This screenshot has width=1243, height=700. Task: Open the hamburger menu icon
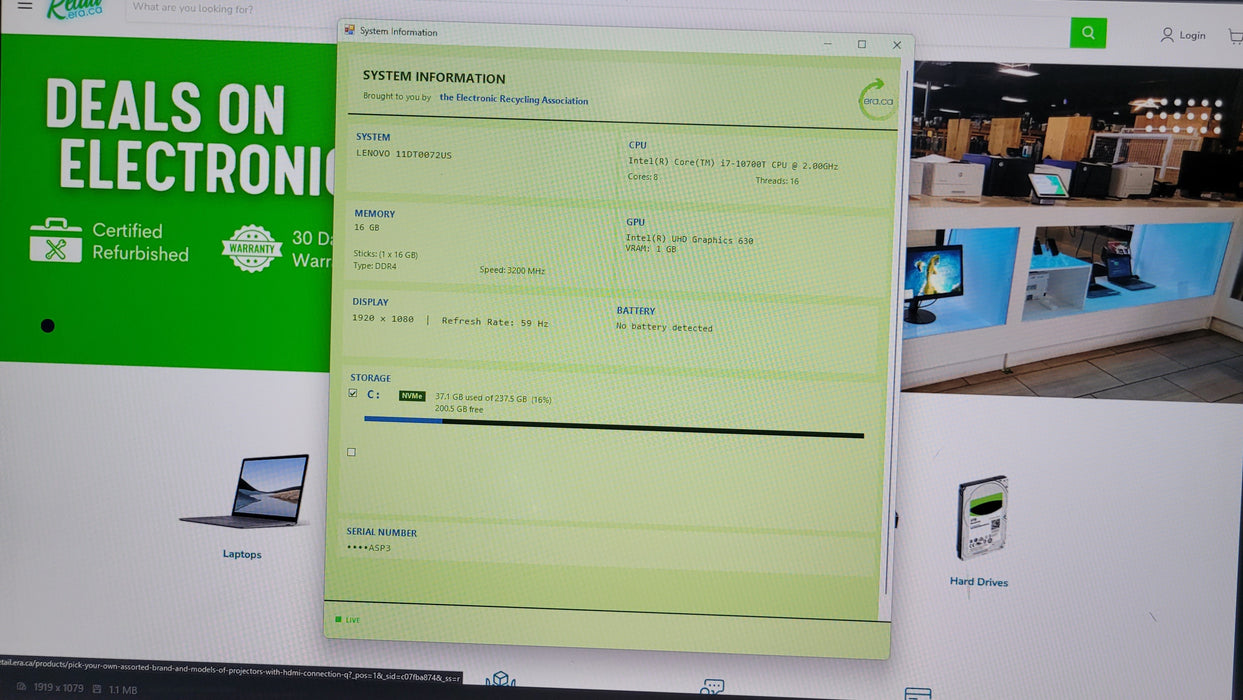(x=25, y=6)
